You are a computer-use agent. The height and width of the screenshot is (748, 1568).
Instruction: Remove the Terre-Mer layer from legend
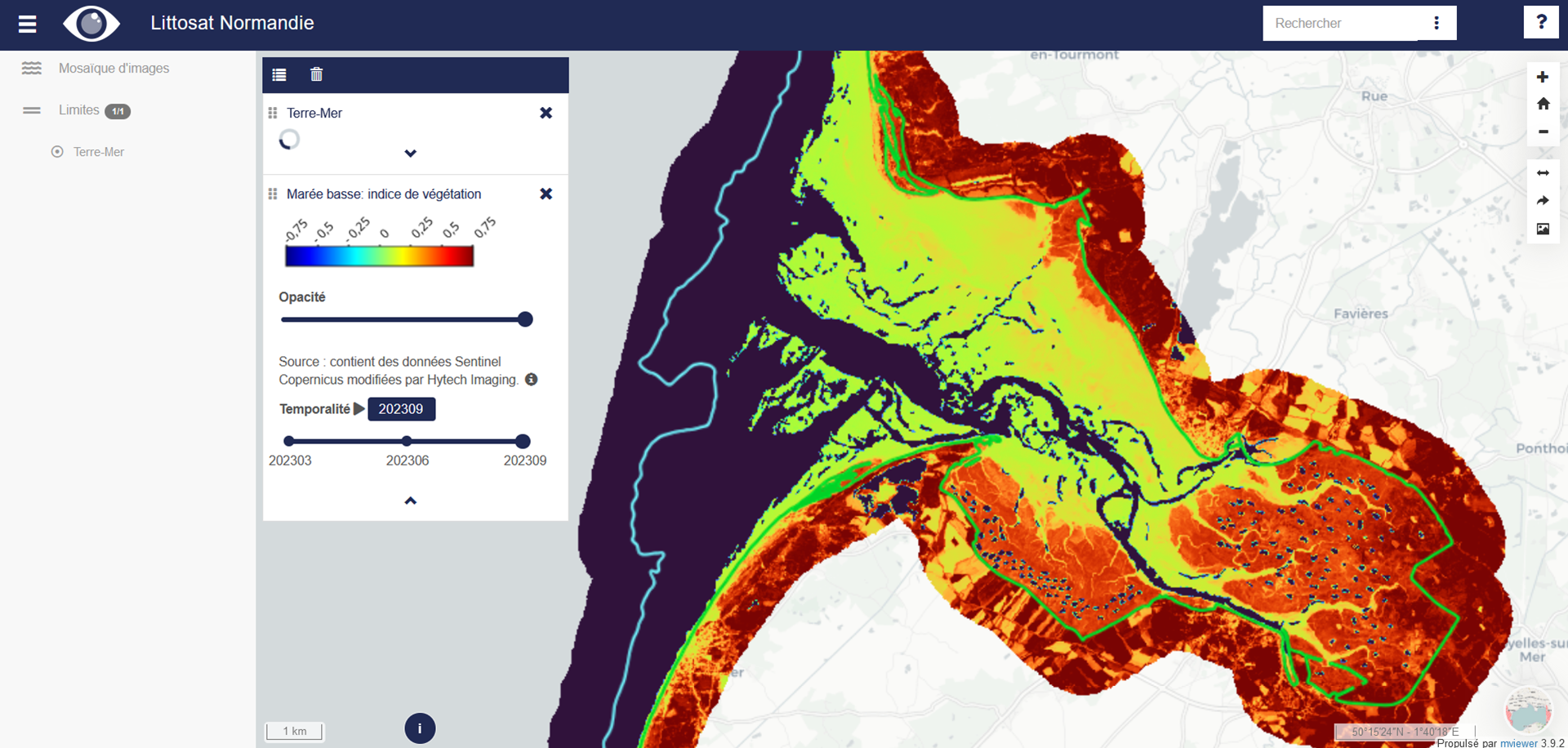[x=546, y=114]
